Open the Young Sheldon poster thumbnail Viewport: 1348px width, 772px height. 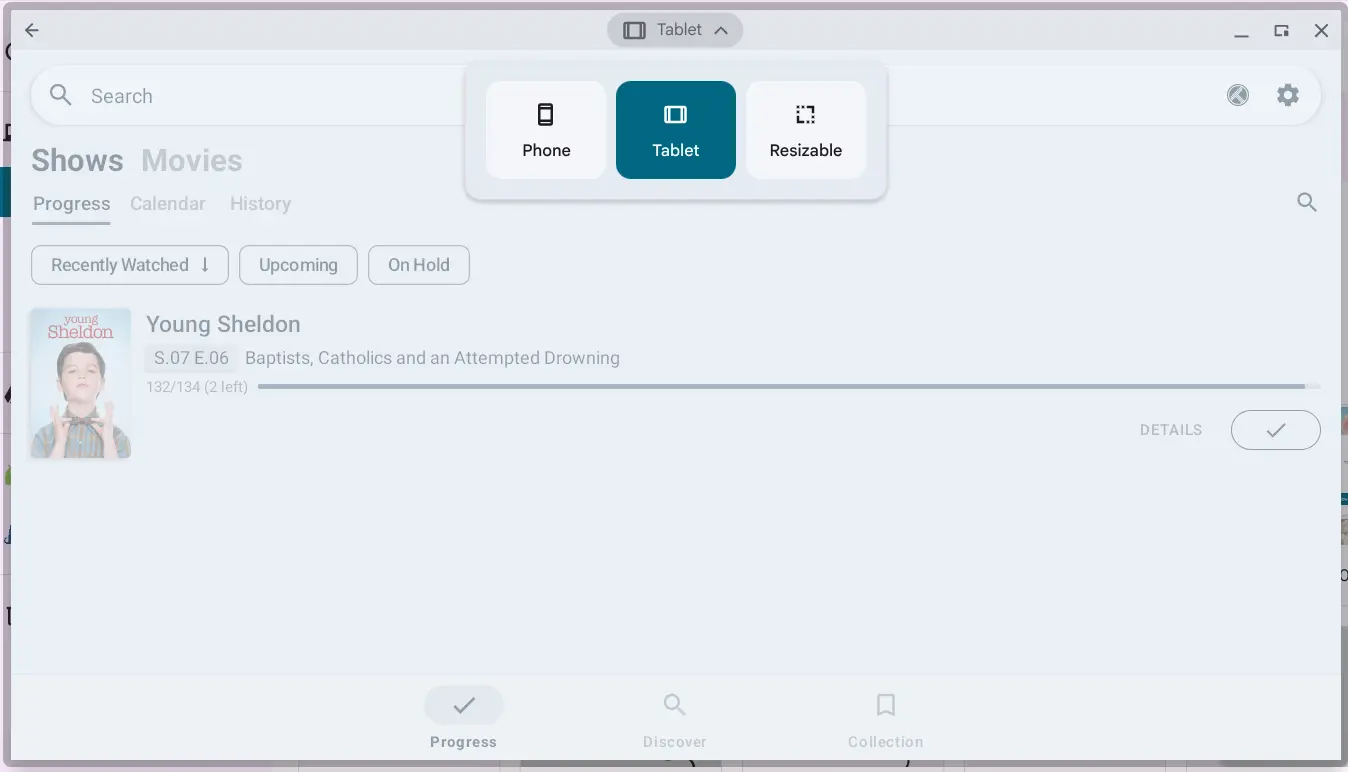[x=80, y=383]
